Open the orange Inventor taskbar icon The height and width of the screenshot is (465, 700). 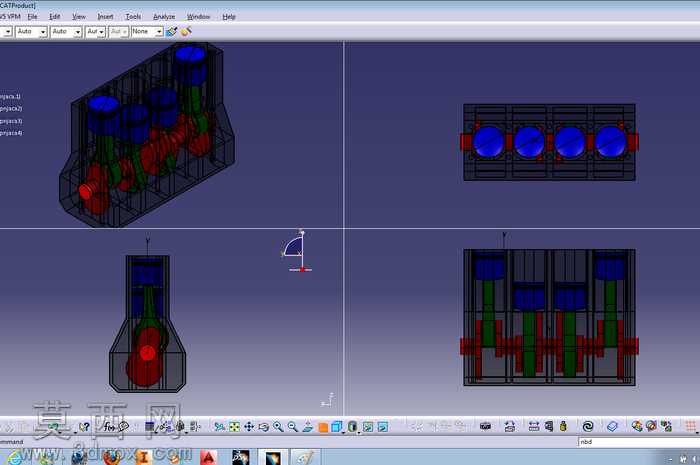pyautogui.click(x=143, y=457)
